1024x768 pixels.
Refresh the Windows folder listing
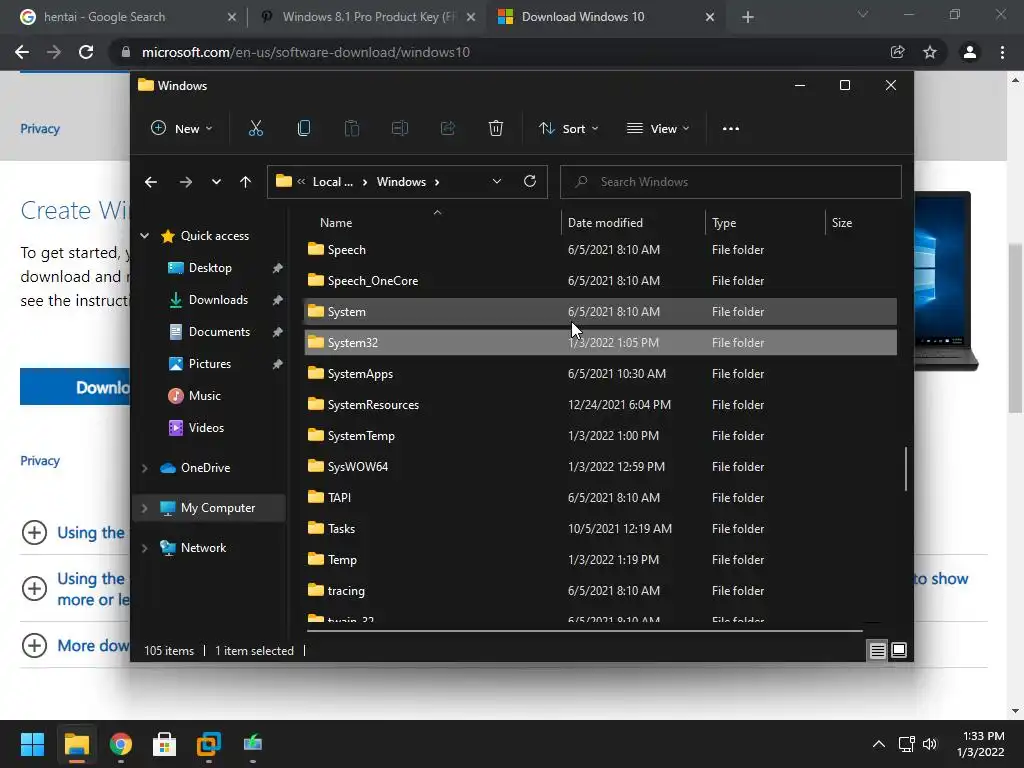tap(530, 182)
